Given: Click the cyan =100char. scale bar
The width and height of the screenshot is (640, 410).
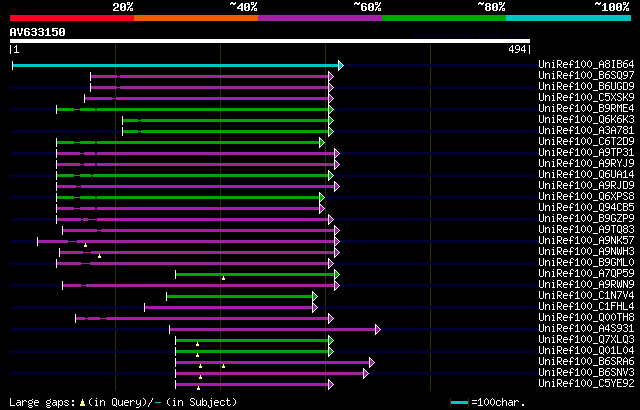Looking at the screenshot, I should pos(460,403).
